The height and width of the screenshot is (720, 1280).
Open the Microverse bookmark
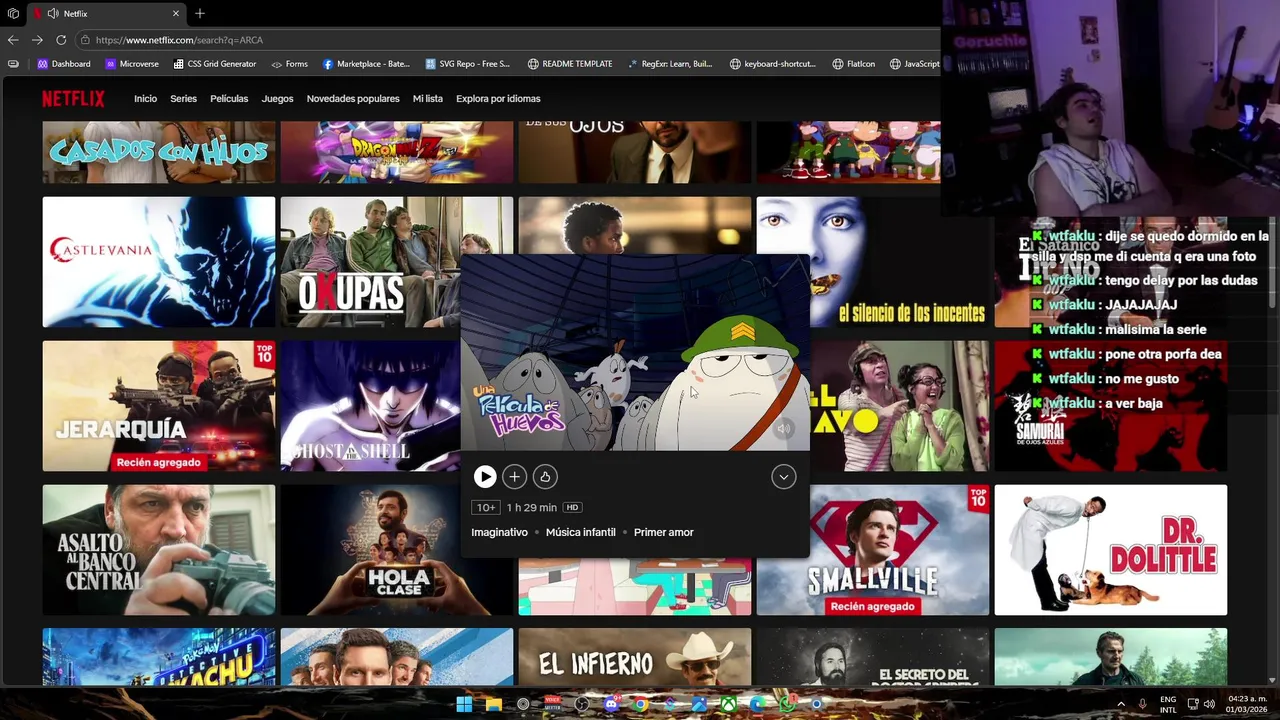click(132, 64)
